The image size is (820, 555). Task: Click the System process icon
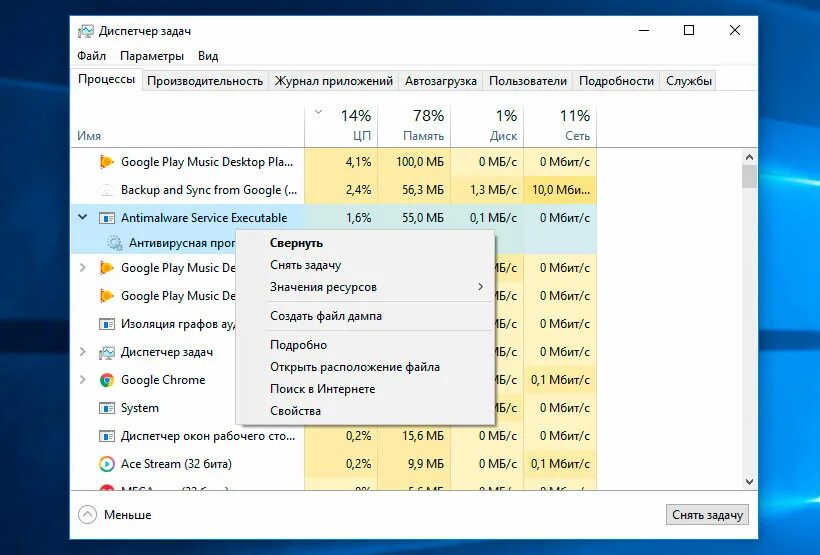[107, 408]
